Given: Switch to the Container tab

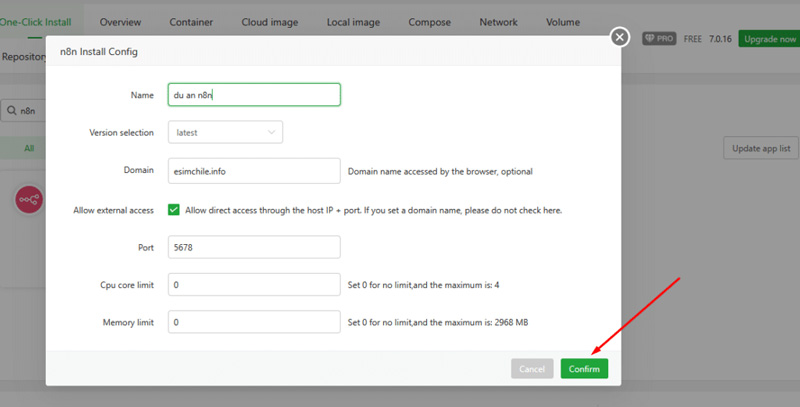Looking at the screenshot, I should pyautogui.click(x=191, y=22).
